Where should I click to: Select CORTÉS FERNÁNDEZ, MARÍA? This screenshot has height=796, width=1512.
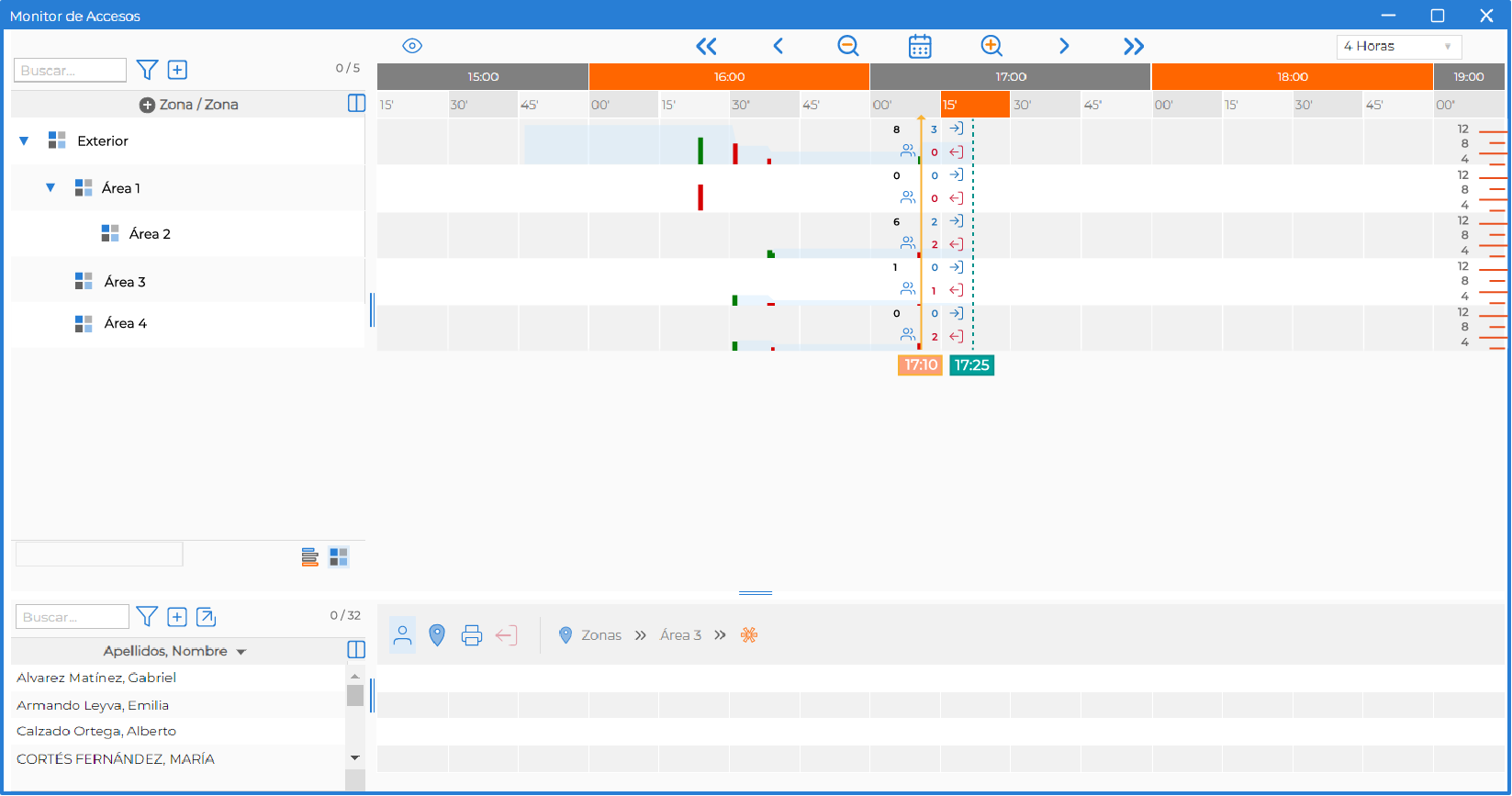click(x=116, y=758)
